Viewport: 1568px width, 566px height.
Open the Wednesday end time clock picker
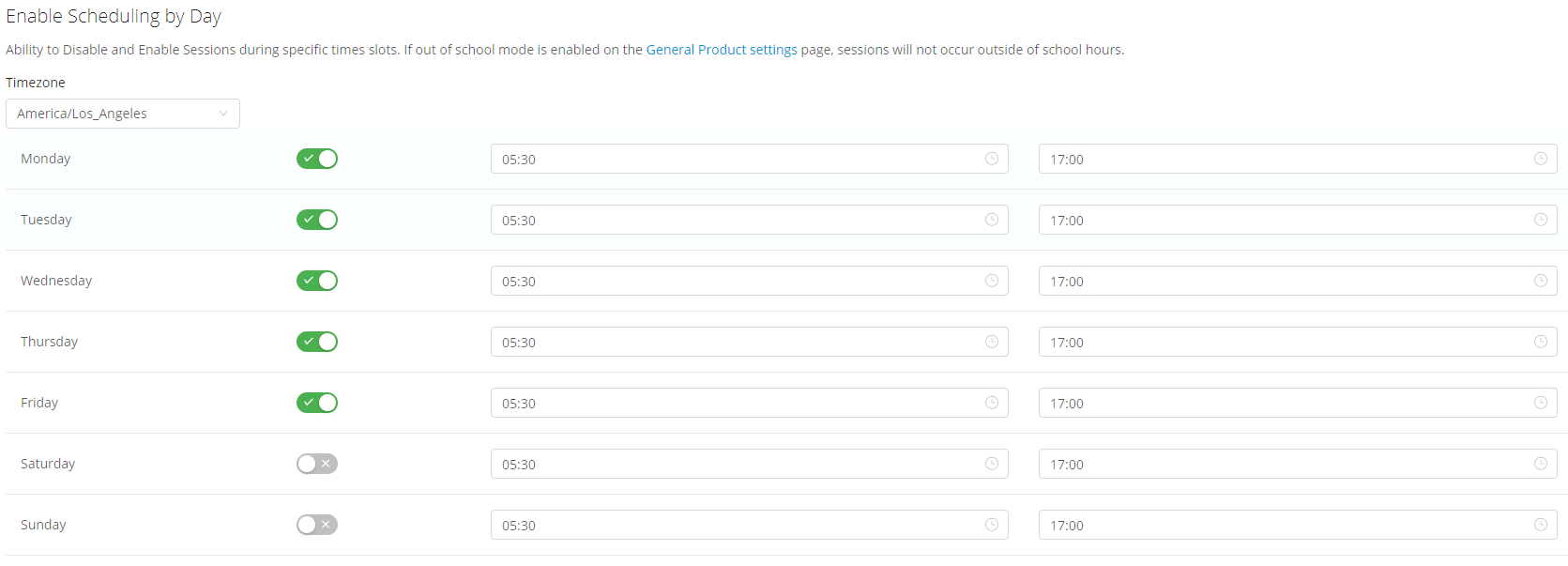click(1540, 281)
